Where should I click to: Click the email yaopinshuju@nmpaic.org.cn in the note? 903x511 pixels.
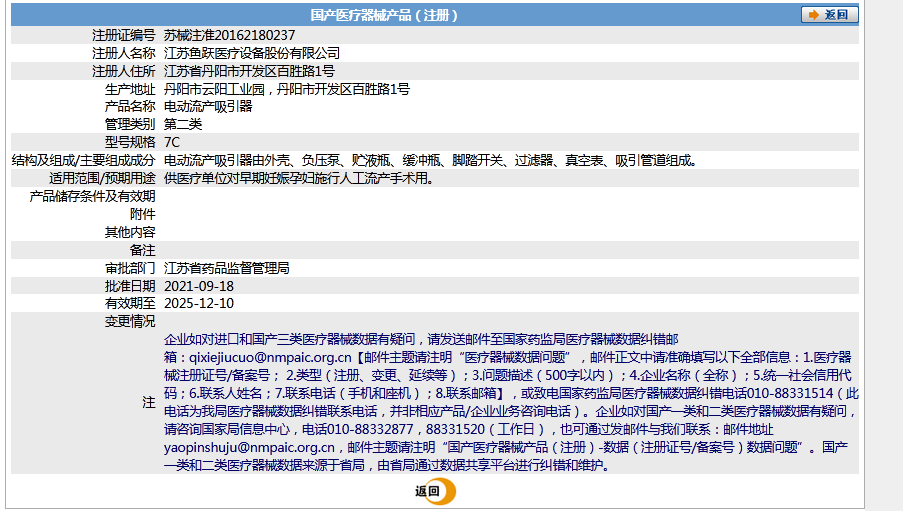(249, 448)
